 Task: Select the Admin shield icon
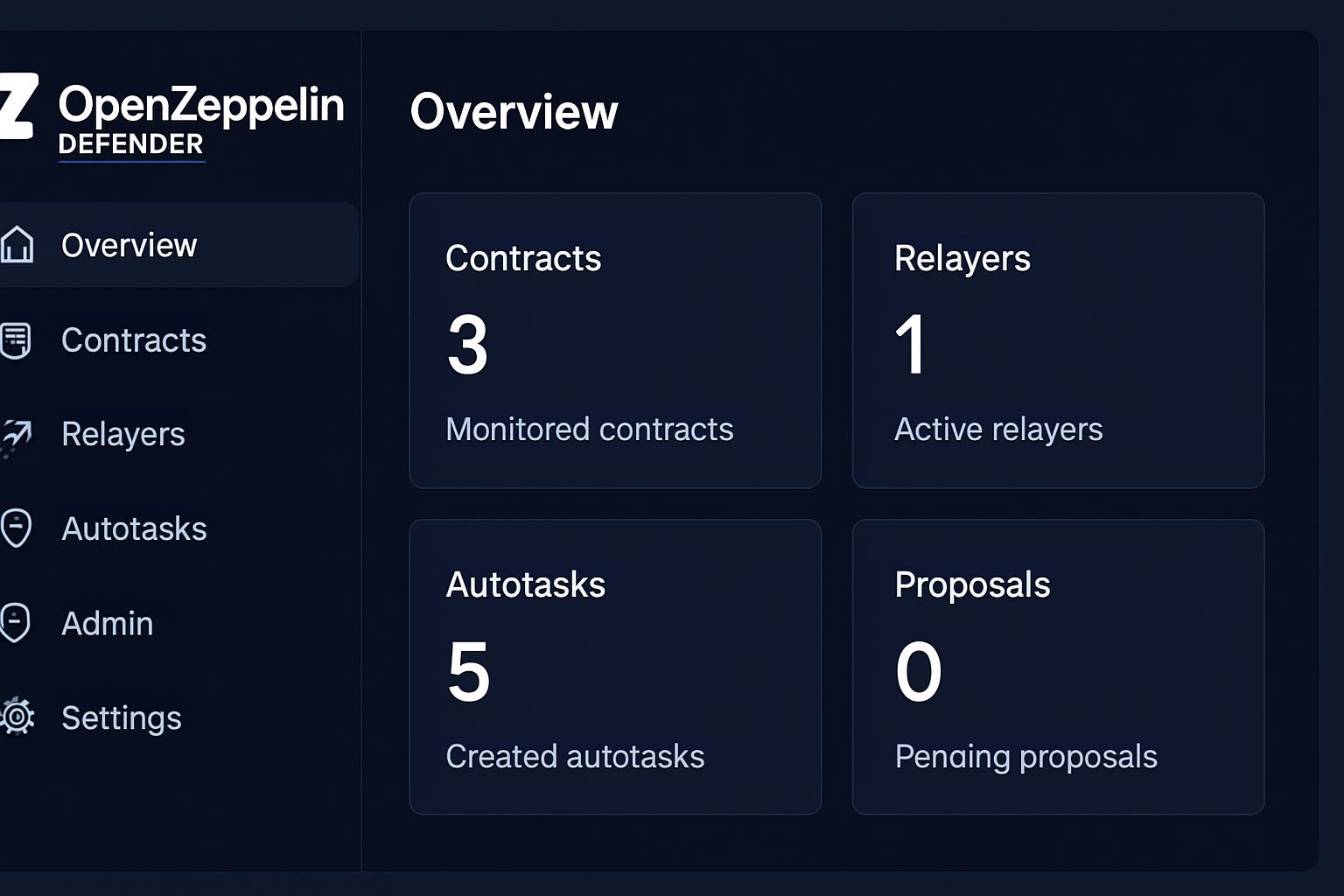pos(17,623)
